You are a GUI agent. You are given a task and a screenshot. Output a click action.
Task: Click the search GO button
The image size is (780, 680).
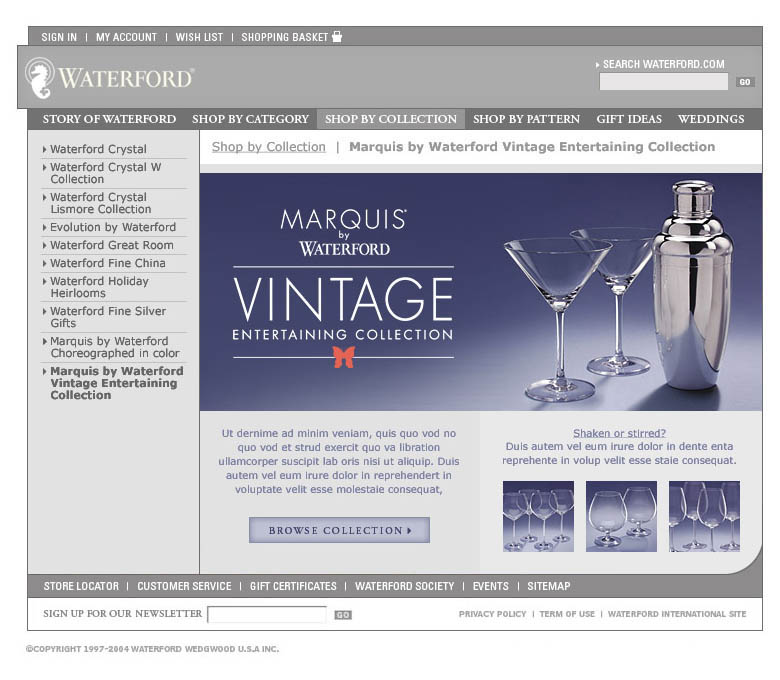click(745, 82)
